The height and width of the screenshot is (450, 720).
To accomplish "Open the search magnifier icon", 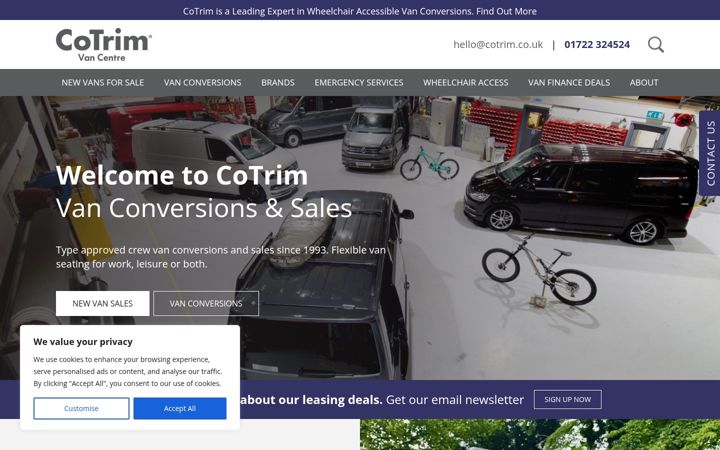I will coord(656,45).
